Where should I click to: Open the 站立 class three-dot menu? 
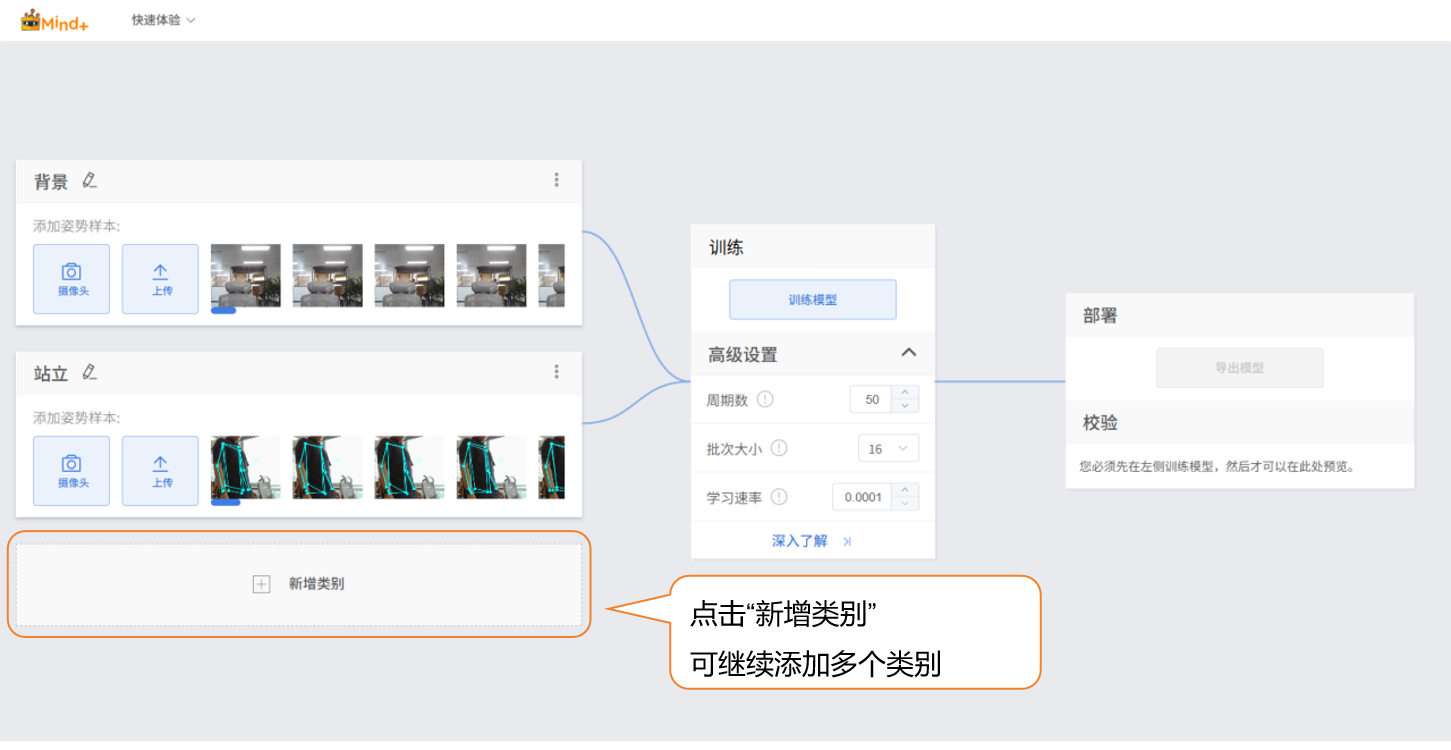click(557, 372)
